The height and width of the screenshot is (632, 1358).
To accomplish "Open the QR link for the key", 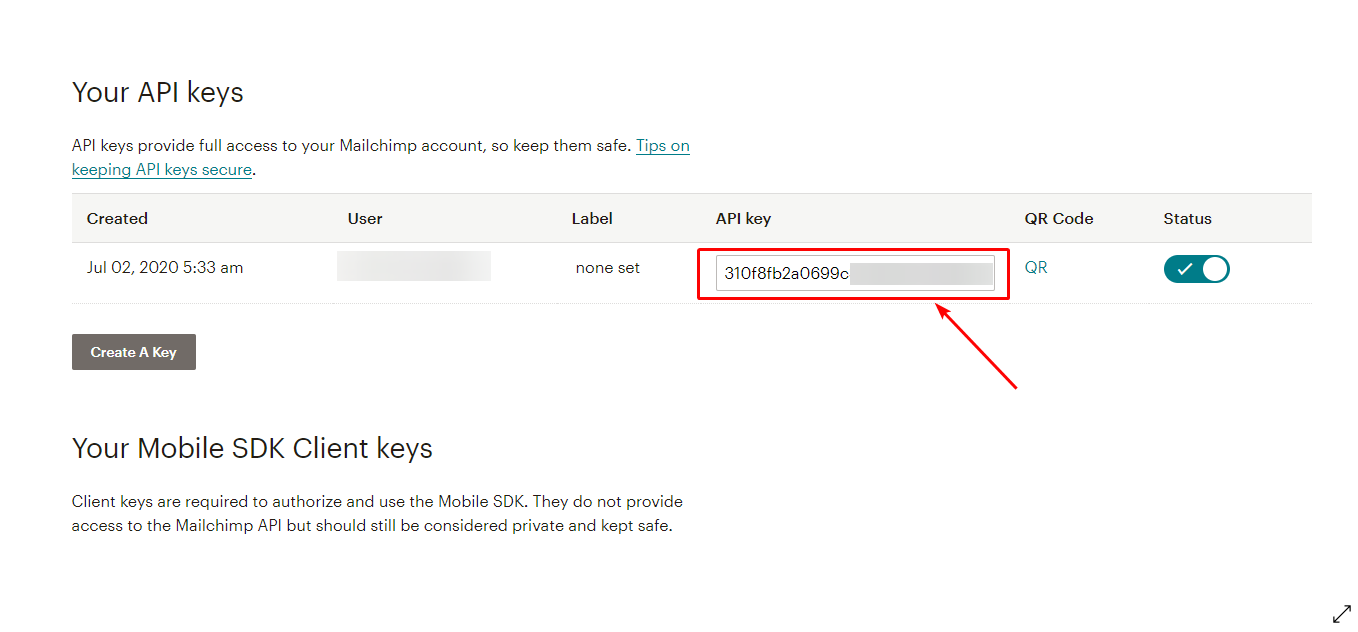I will tap(1036, 268).
